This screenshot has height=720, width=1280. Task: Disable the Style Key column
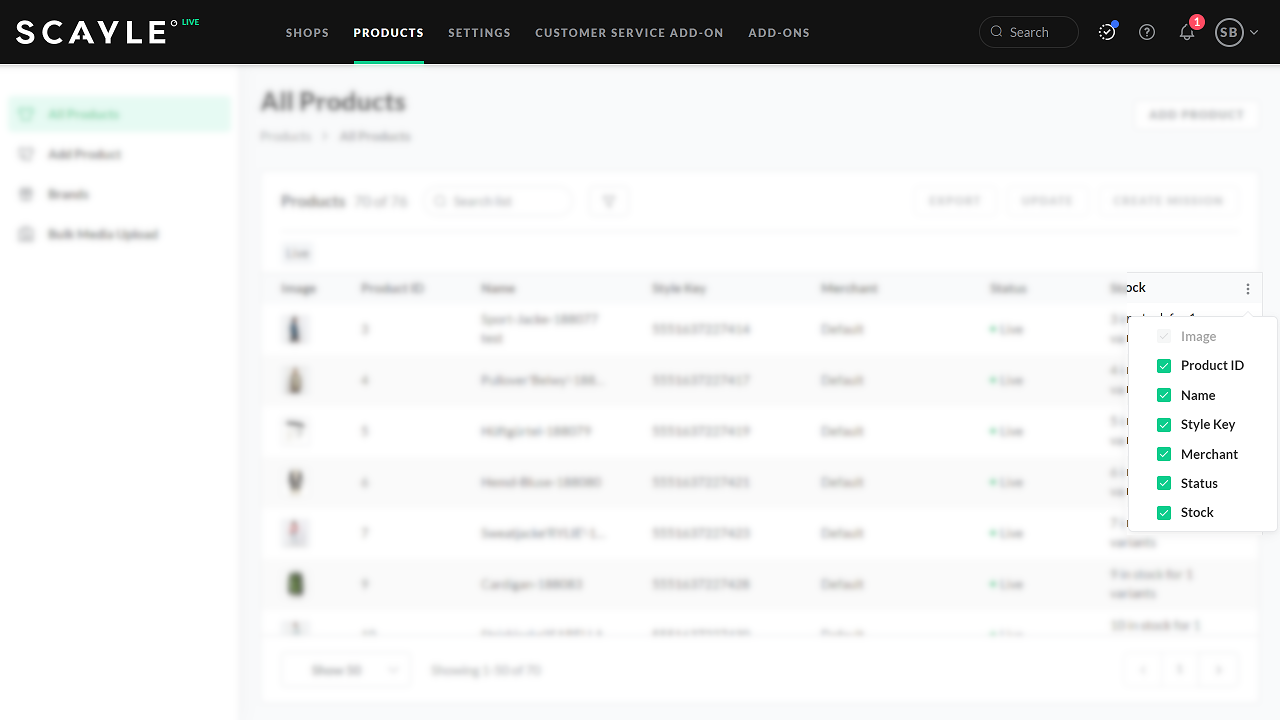pyautogui.click(x=1164, y=425)
